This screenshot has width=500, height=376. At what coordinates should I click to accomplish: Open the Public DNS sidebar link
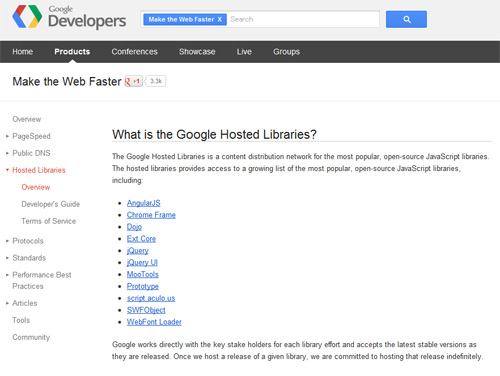(x=31, y=153)
